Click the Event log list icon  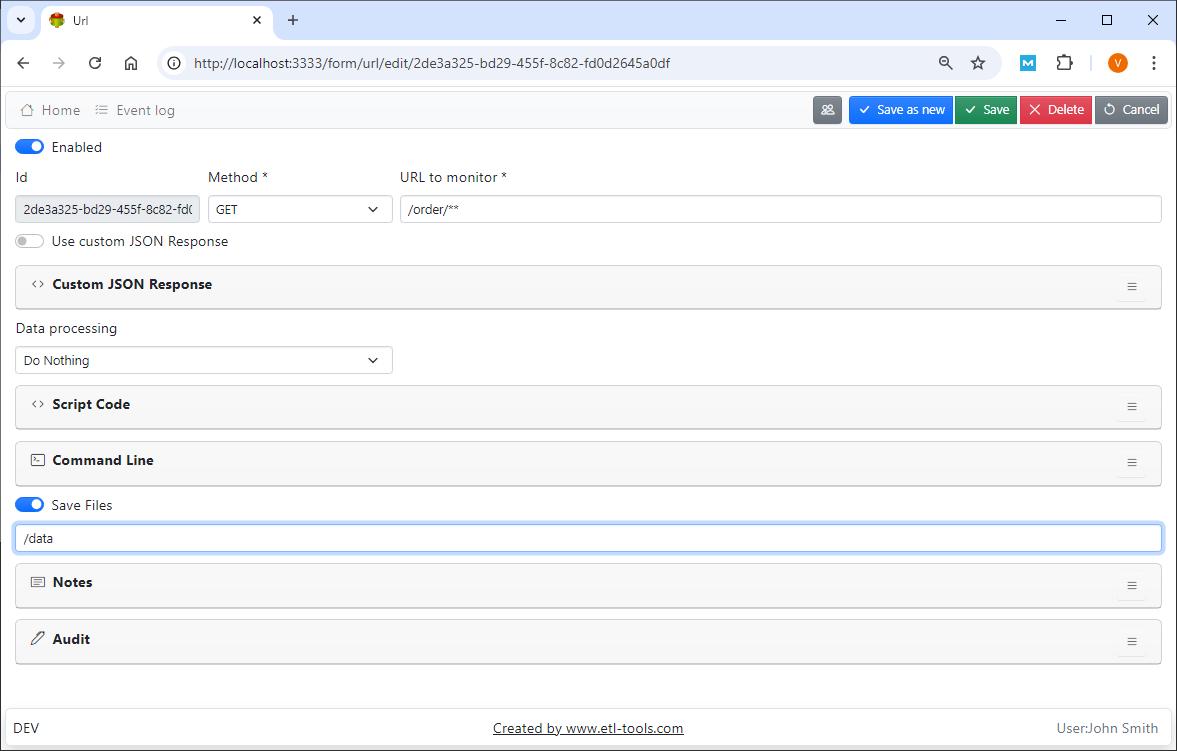point(101,110)
